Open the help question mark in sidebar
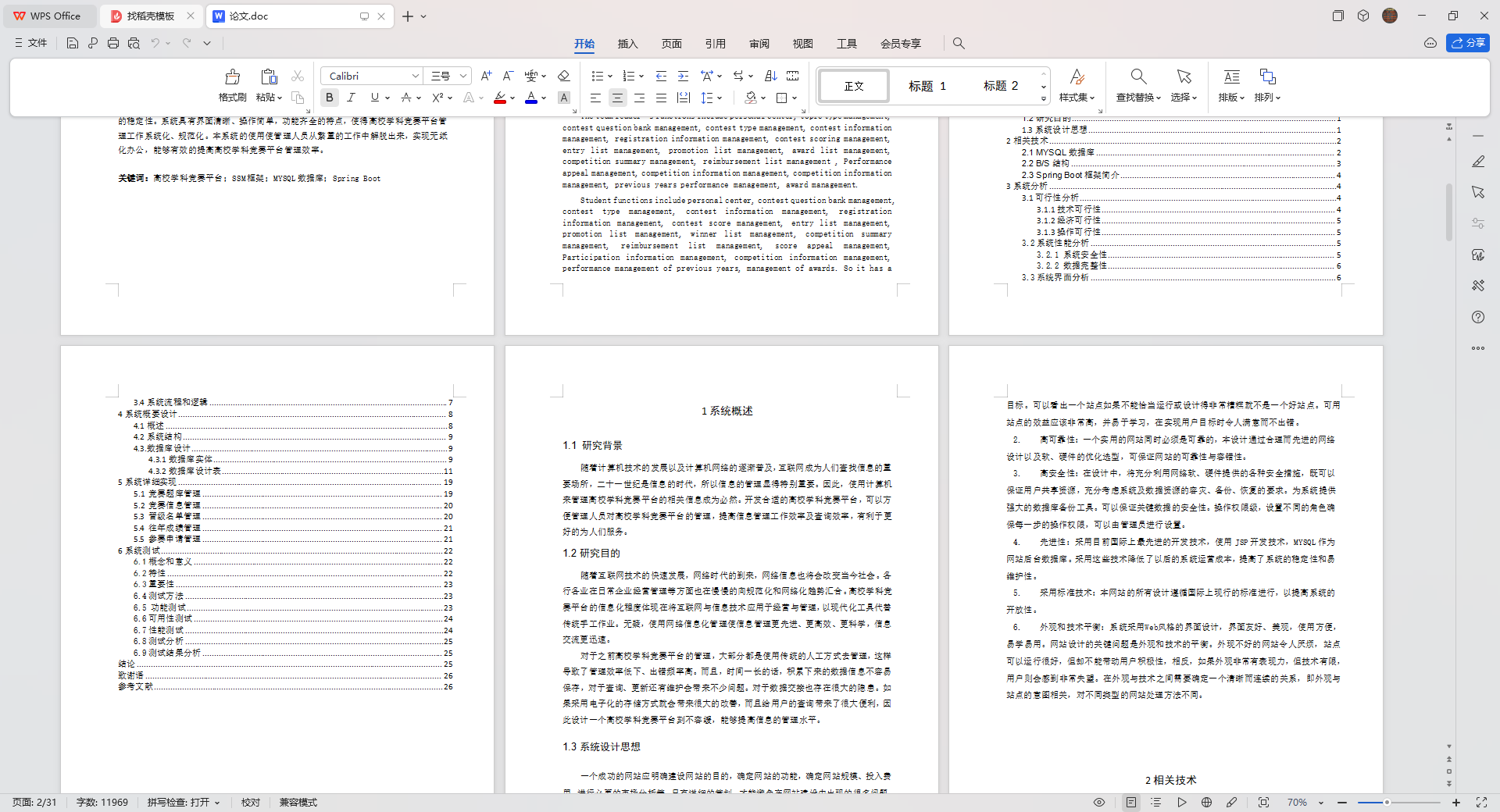This screenshot has height=812, width=1500. pos(1478,317)
